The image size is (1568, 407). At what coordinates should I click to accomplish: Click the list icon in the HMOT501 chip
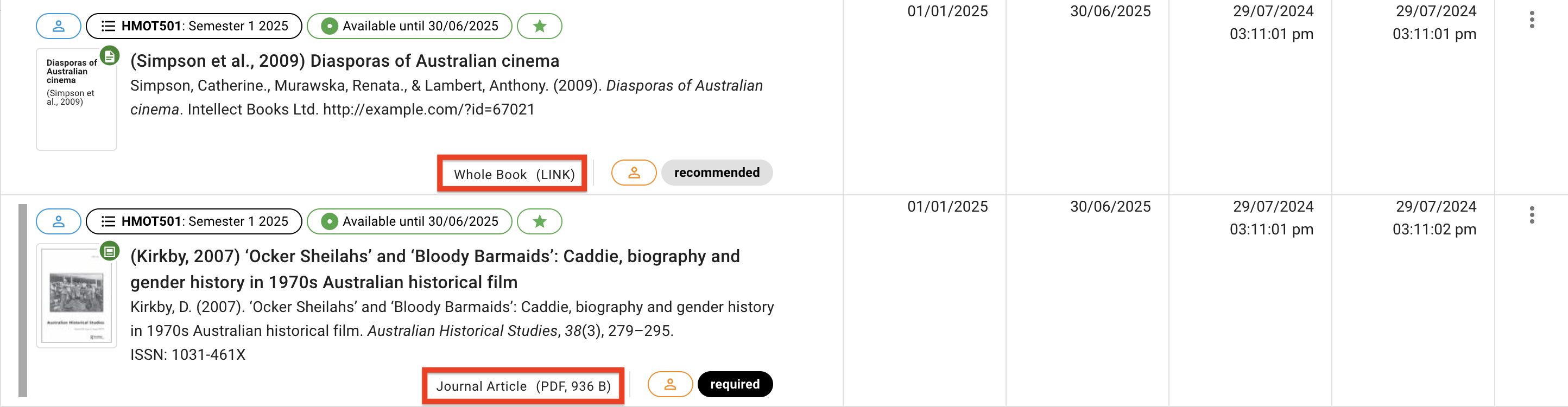pyautogui.click(x=107, y=26)
